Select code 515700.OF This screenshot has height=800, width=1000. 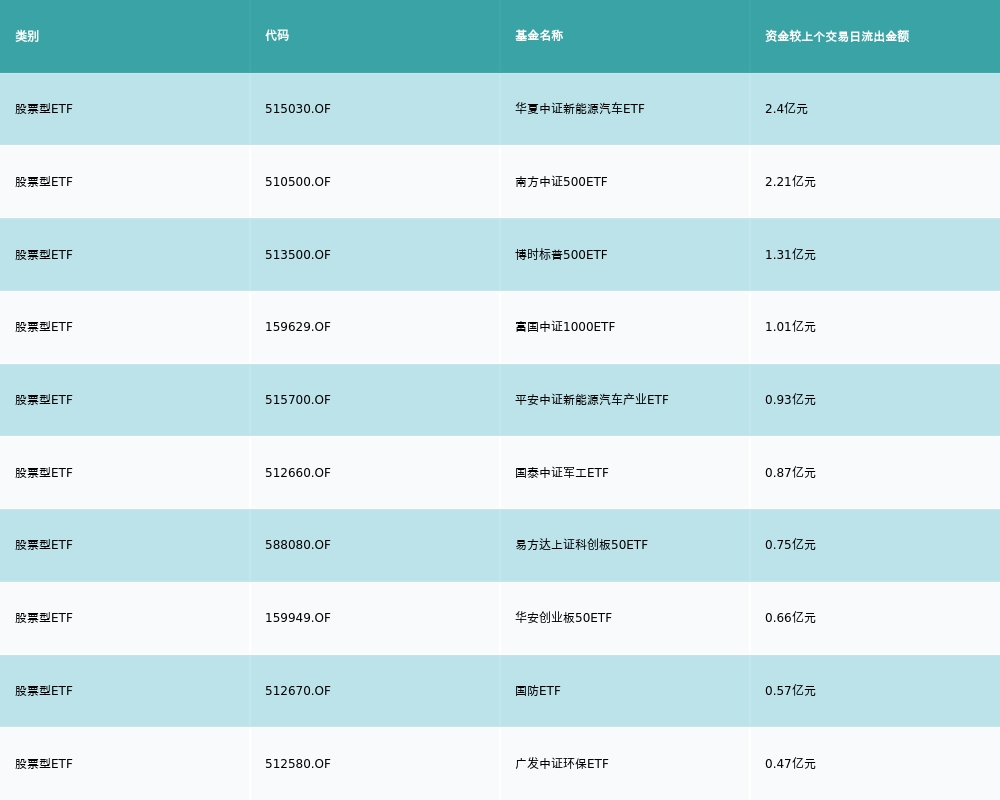298,400
